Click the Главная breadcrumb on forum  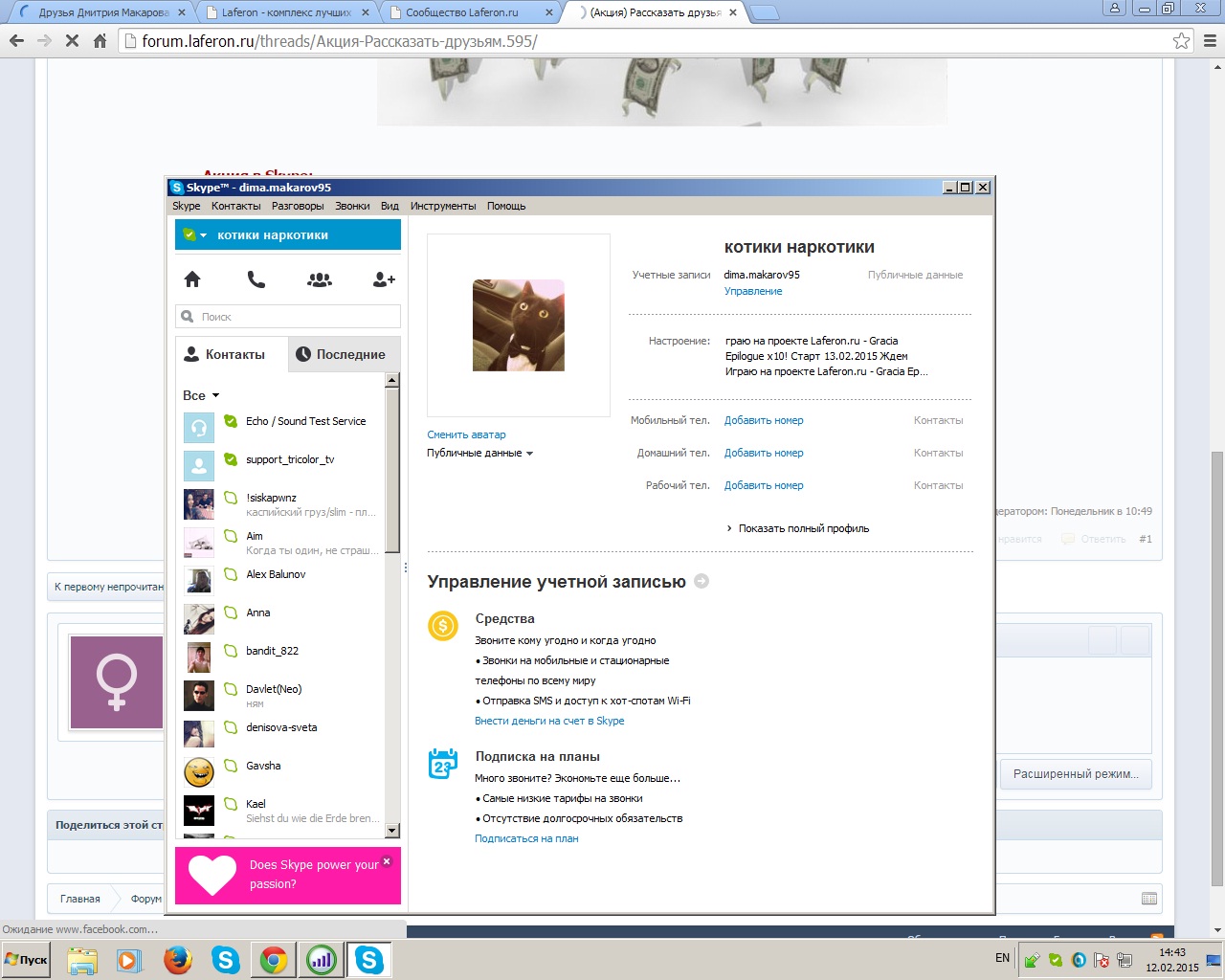tap(80, 899)
